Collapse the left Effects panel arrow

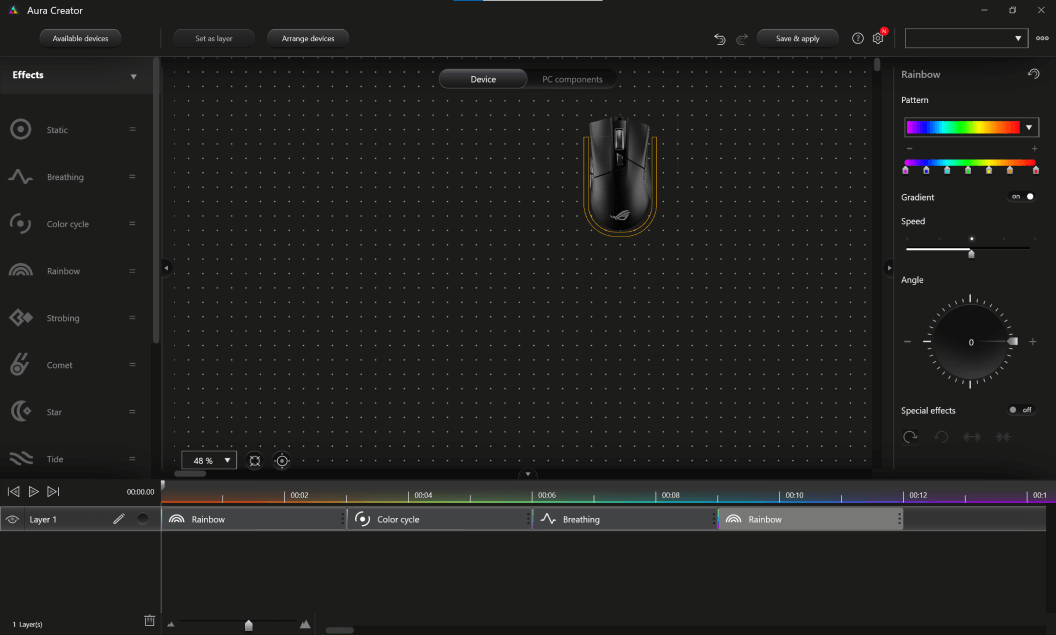(x=166, y=268)
